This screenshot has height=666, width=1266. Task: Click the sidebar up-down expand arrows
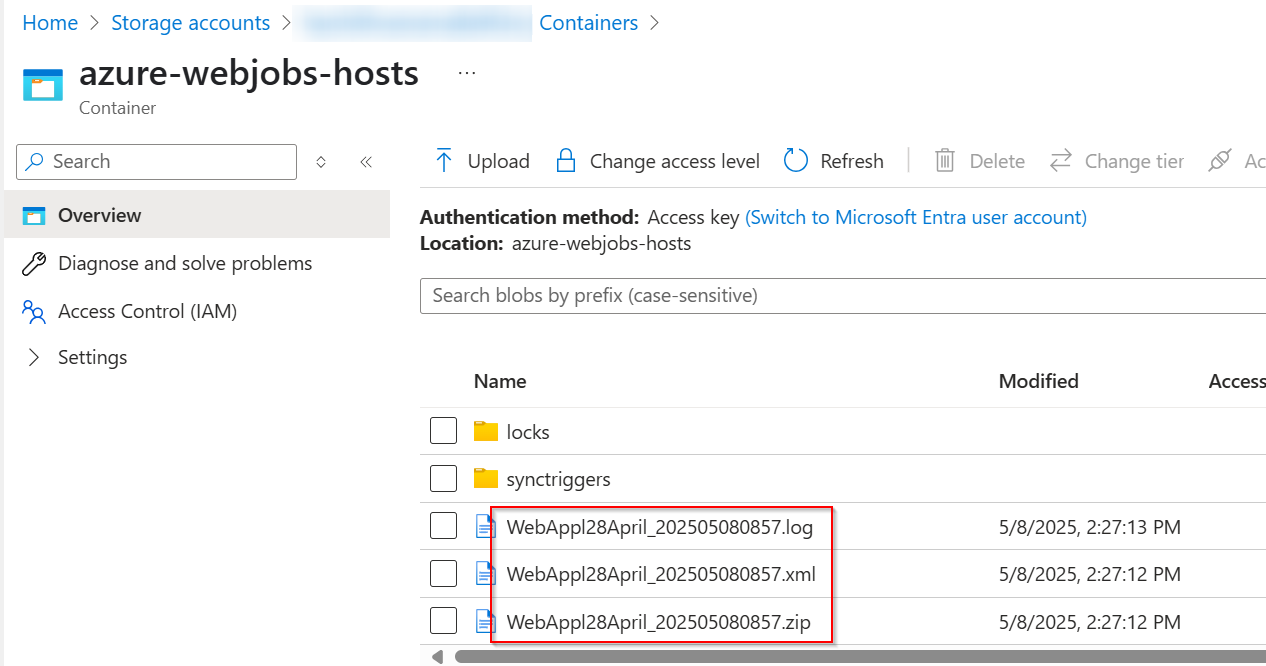pyautogui.click(x=321, y=162)
